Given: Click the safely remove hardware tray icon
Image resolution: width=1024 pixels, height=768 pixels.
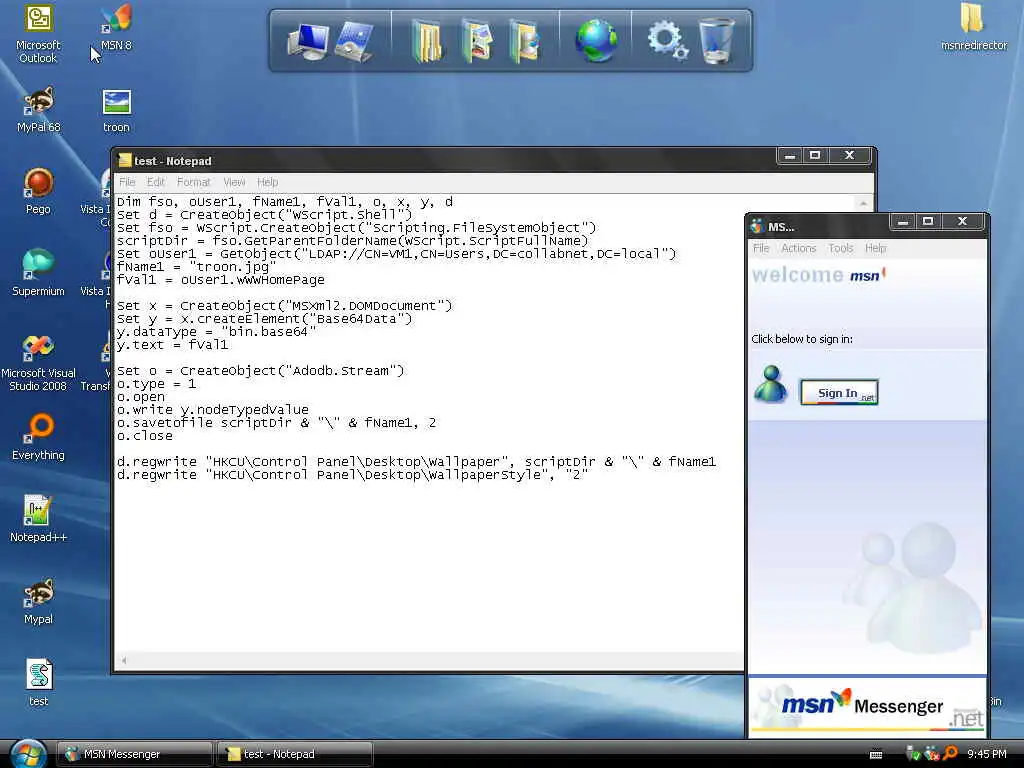Looking at the screenshot, I should tap(914, 754).
